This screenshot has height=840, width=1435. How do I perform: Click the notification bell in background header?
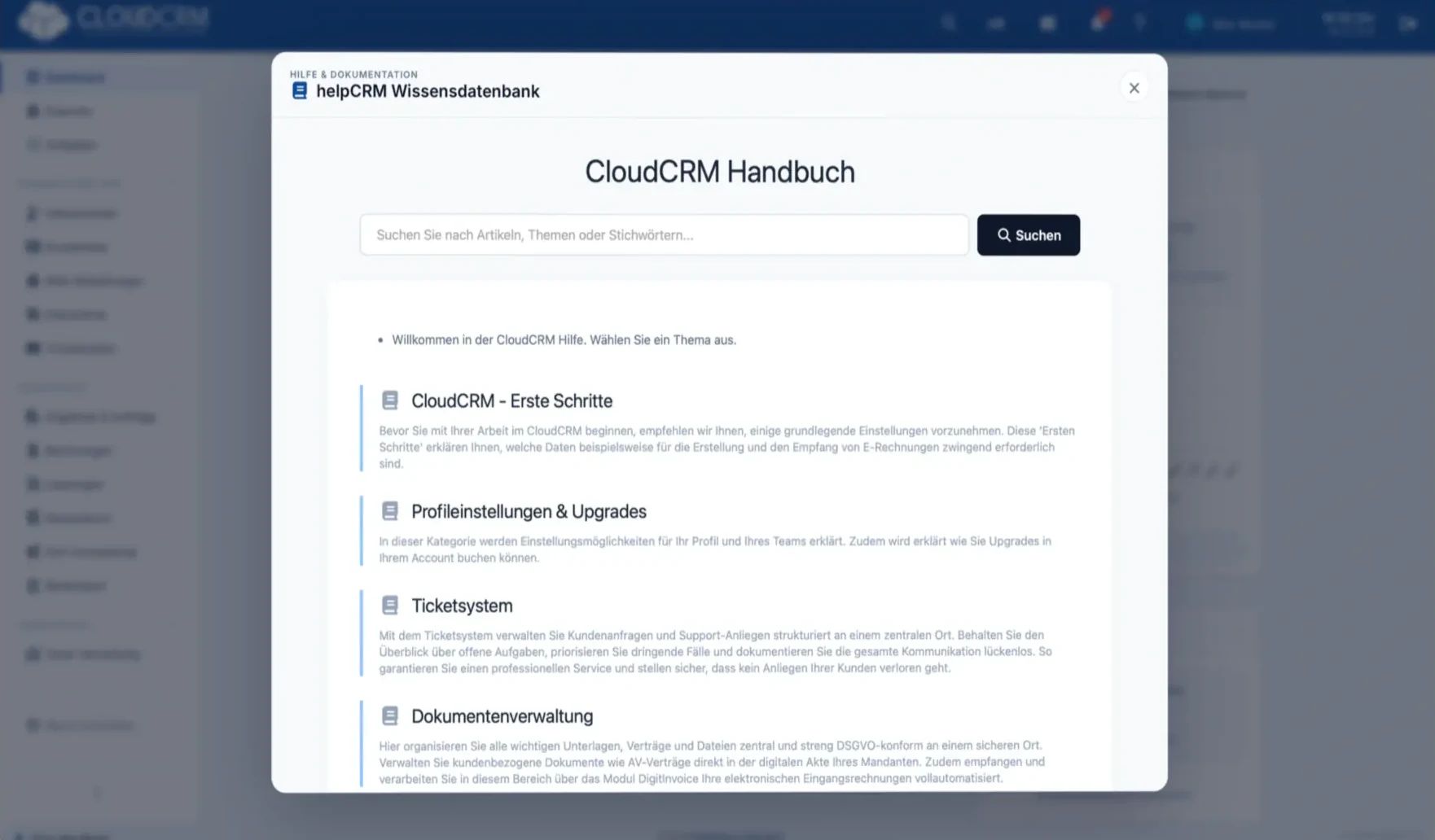click(1099, 23)
